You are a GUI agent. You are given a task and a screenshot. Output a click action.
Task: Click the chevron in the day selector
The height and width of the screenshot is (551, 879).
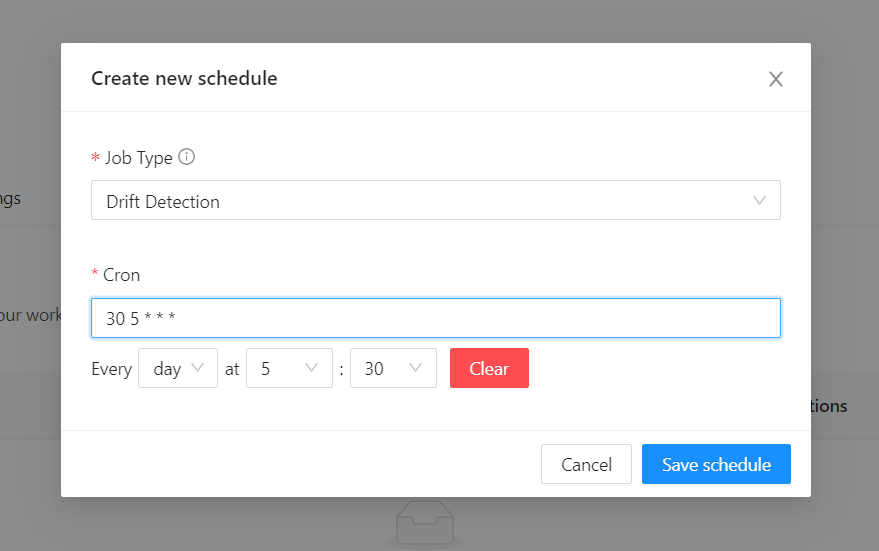tap(197, 368)
